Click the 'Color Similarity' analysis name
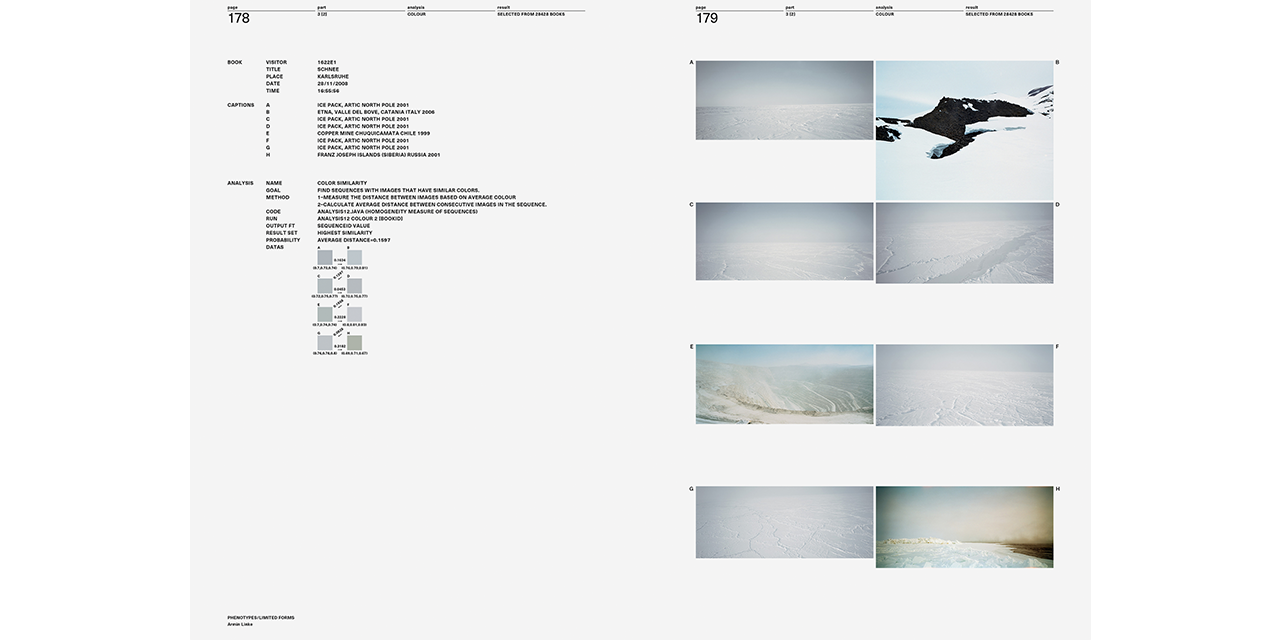Image resolution: width=1280 pixels, height=640 pixels. [342, 183]
